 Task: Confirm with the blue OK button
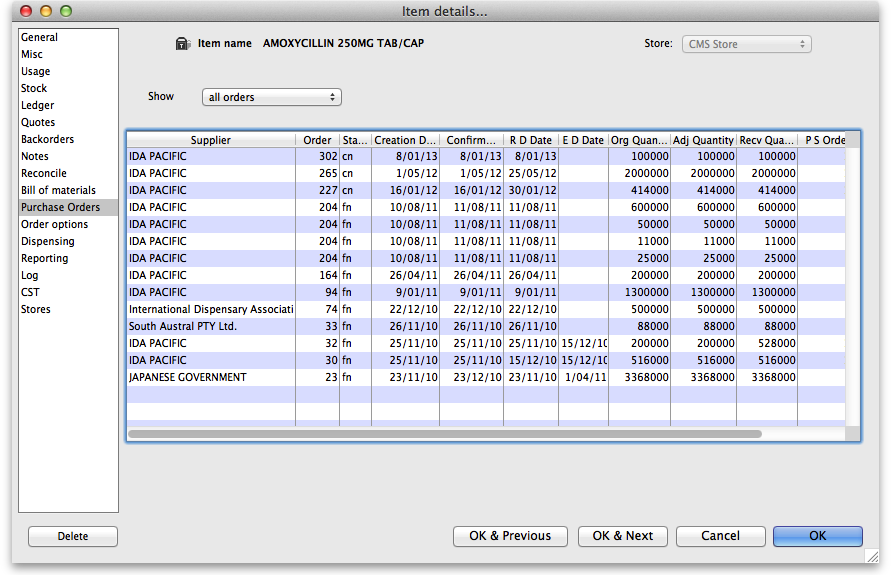tap(817, 536)
